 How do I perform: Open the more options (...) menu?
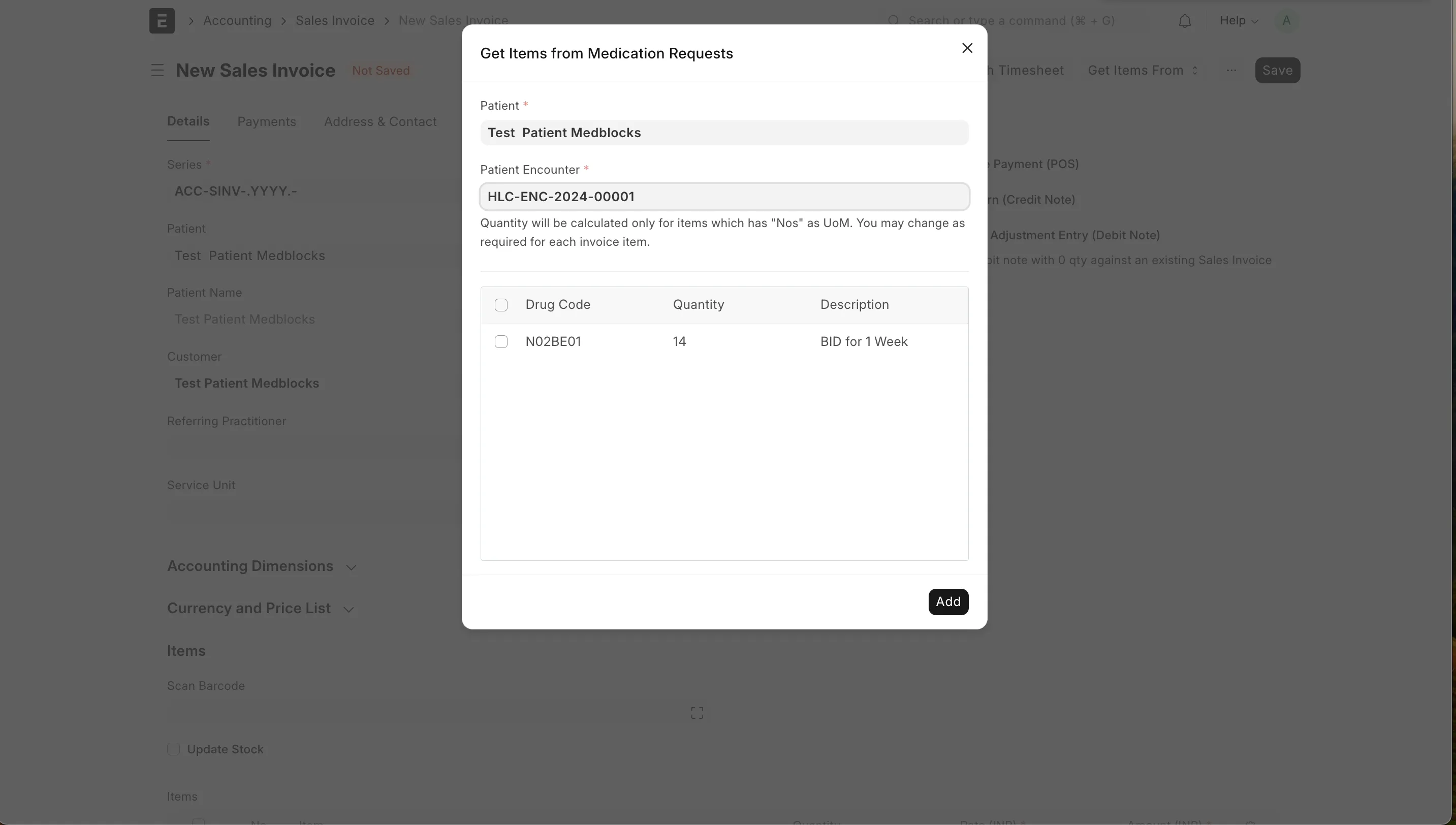tap(1231, 70)
